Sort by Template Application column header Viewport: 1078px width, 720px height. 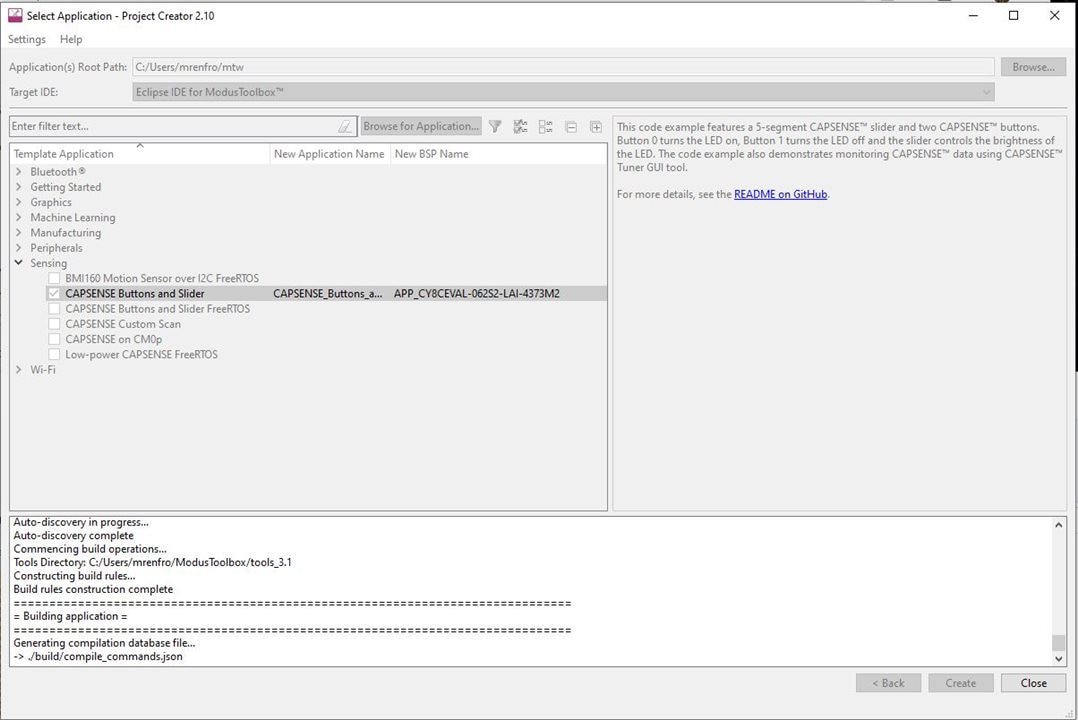140,154
